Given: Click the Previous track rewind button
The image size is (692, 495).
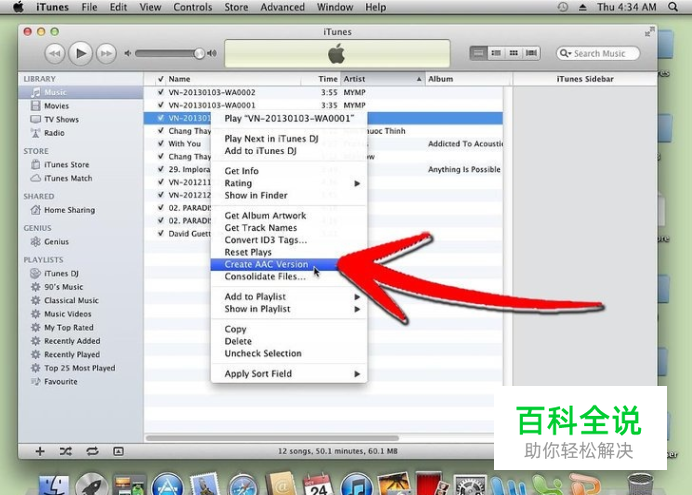Looking at the screenshot, I should coord(55,53).
